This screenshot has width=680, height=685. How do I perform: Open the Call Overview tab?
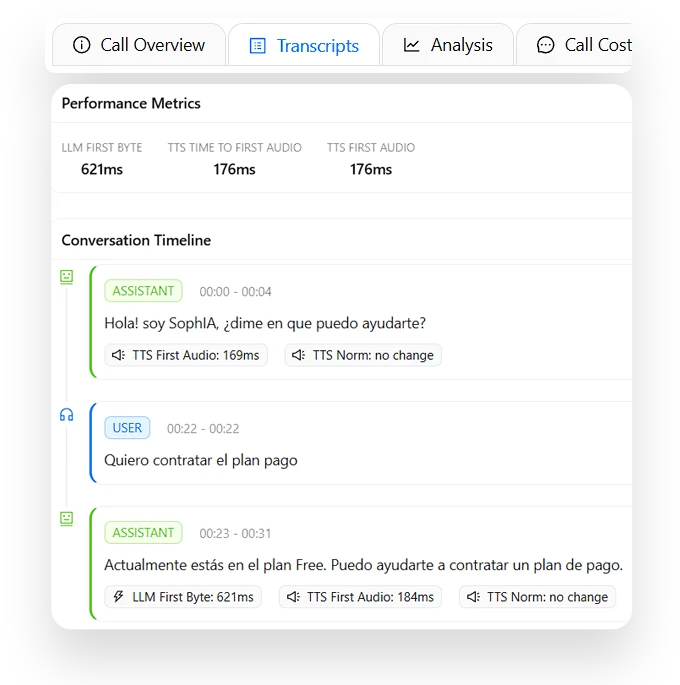[139, 45]
